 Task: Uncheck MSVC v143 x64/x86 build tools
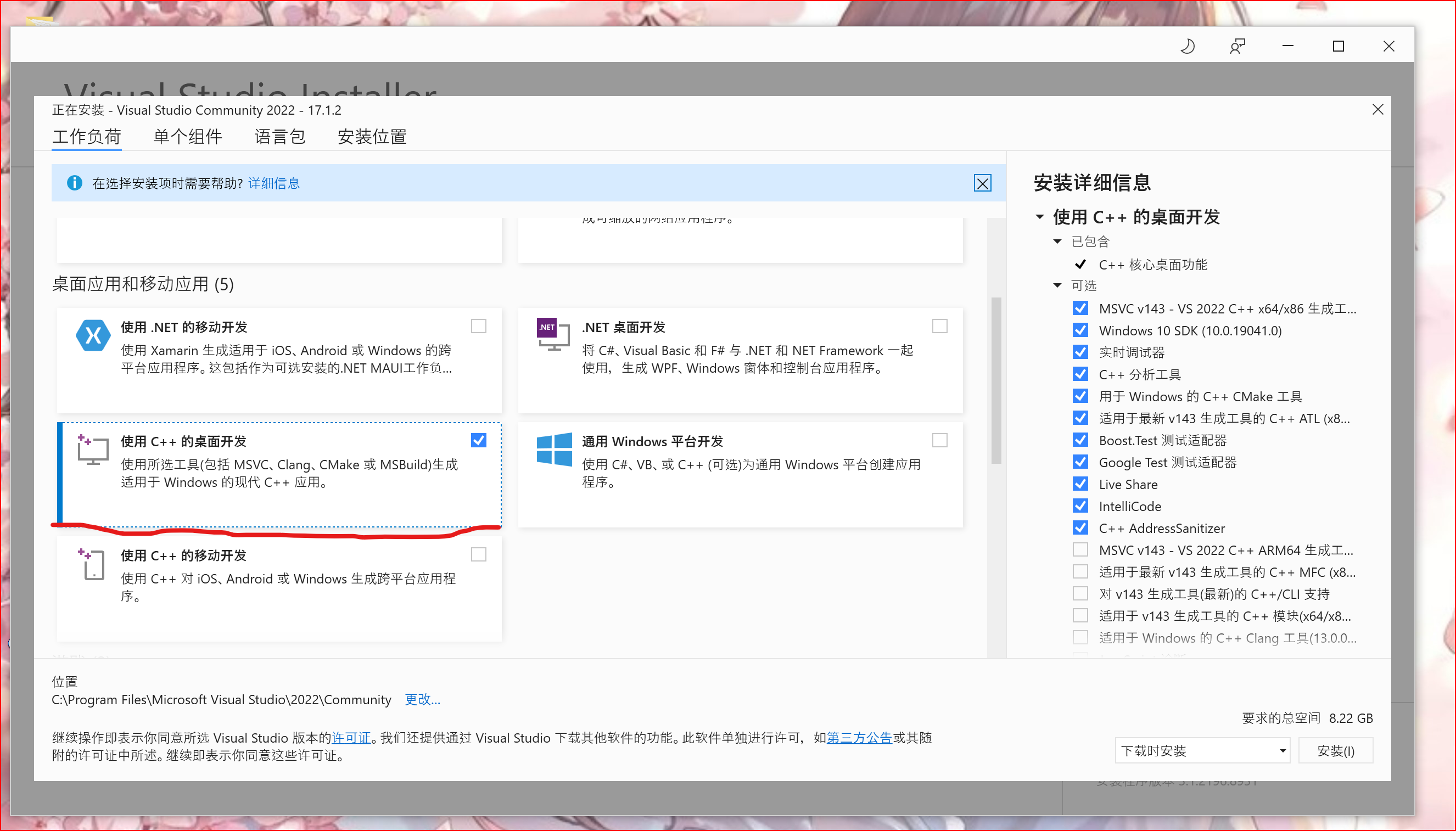tap(1080, 308)
